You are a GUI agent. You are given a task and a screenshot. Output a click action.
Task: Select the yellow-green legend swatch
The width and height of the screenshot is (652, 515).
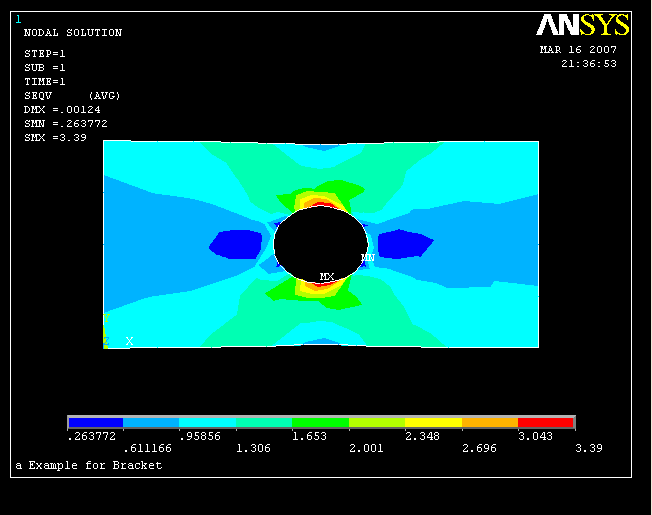(377, 422)
